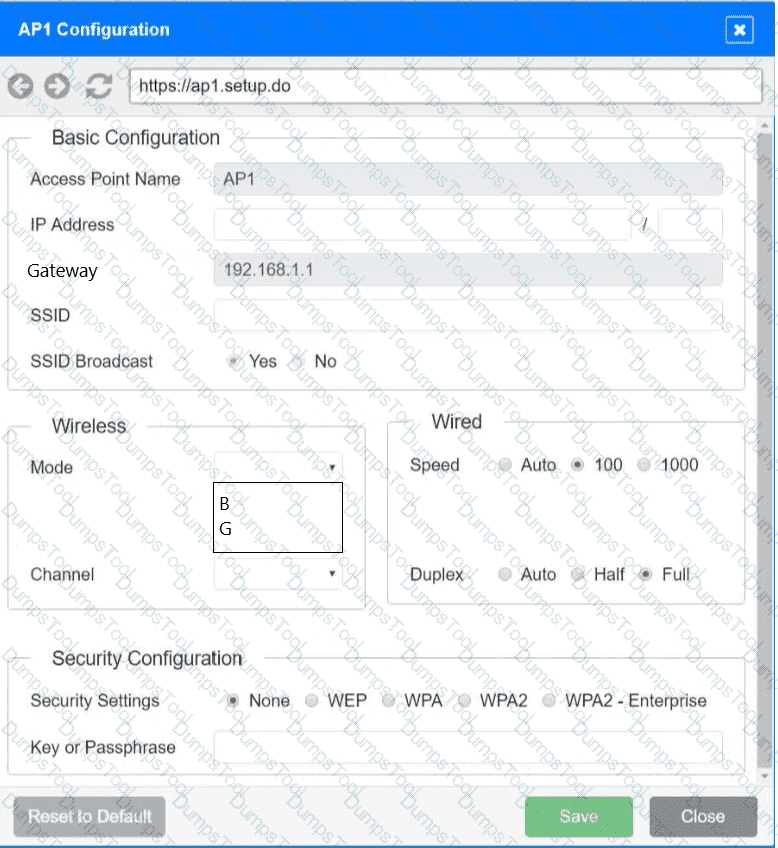Set wired Speed to Auto
The image size is (778, 848).
point(505,465)
